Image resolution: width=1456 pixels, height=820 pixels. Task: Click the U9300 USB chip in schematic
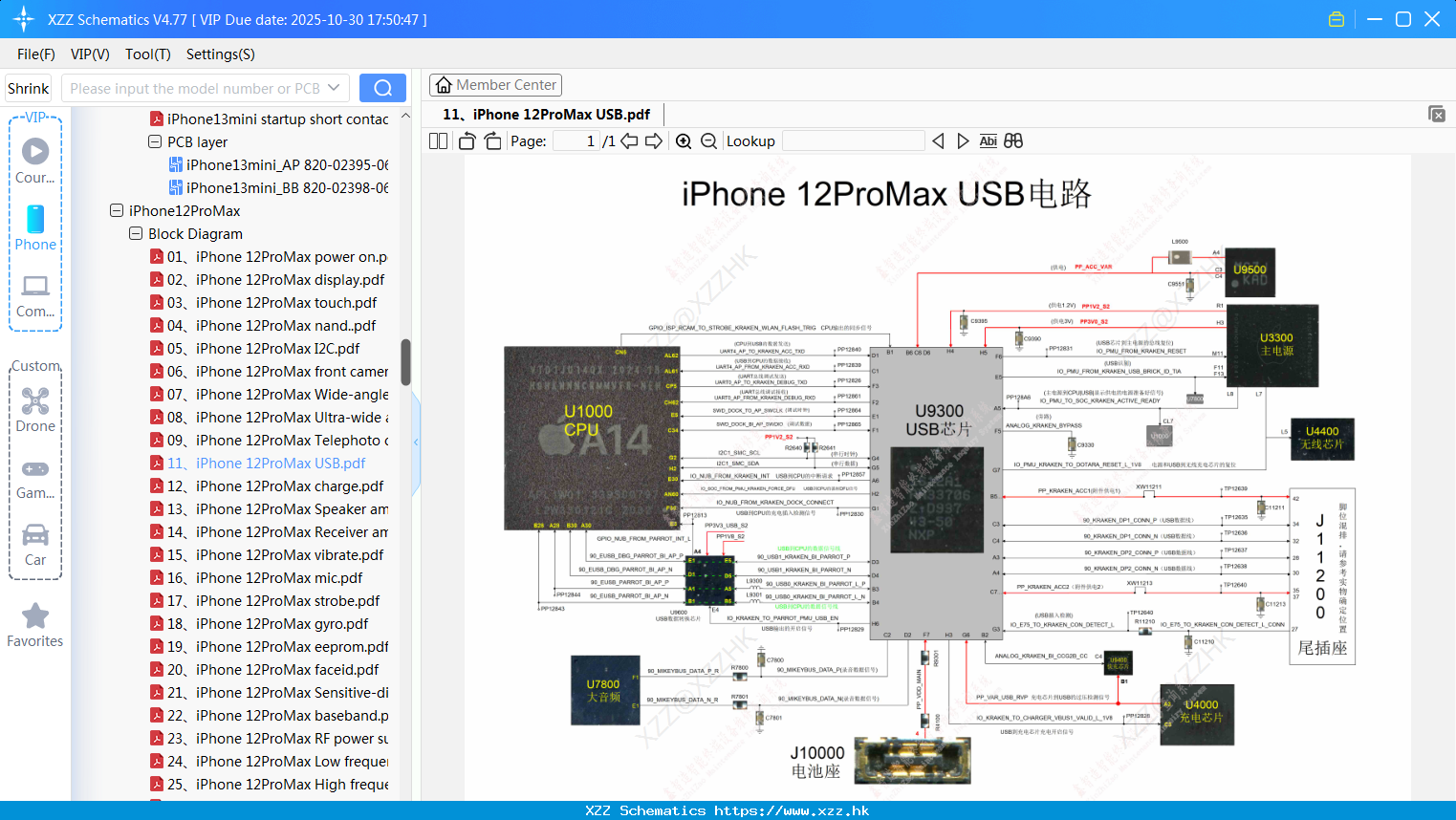pyautogui.click(x=936, y=492)
